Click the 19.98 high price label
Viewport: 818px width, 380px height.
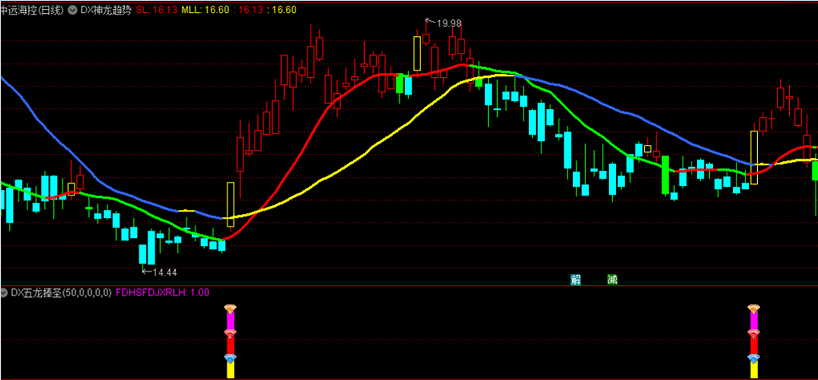pos(449,23)
